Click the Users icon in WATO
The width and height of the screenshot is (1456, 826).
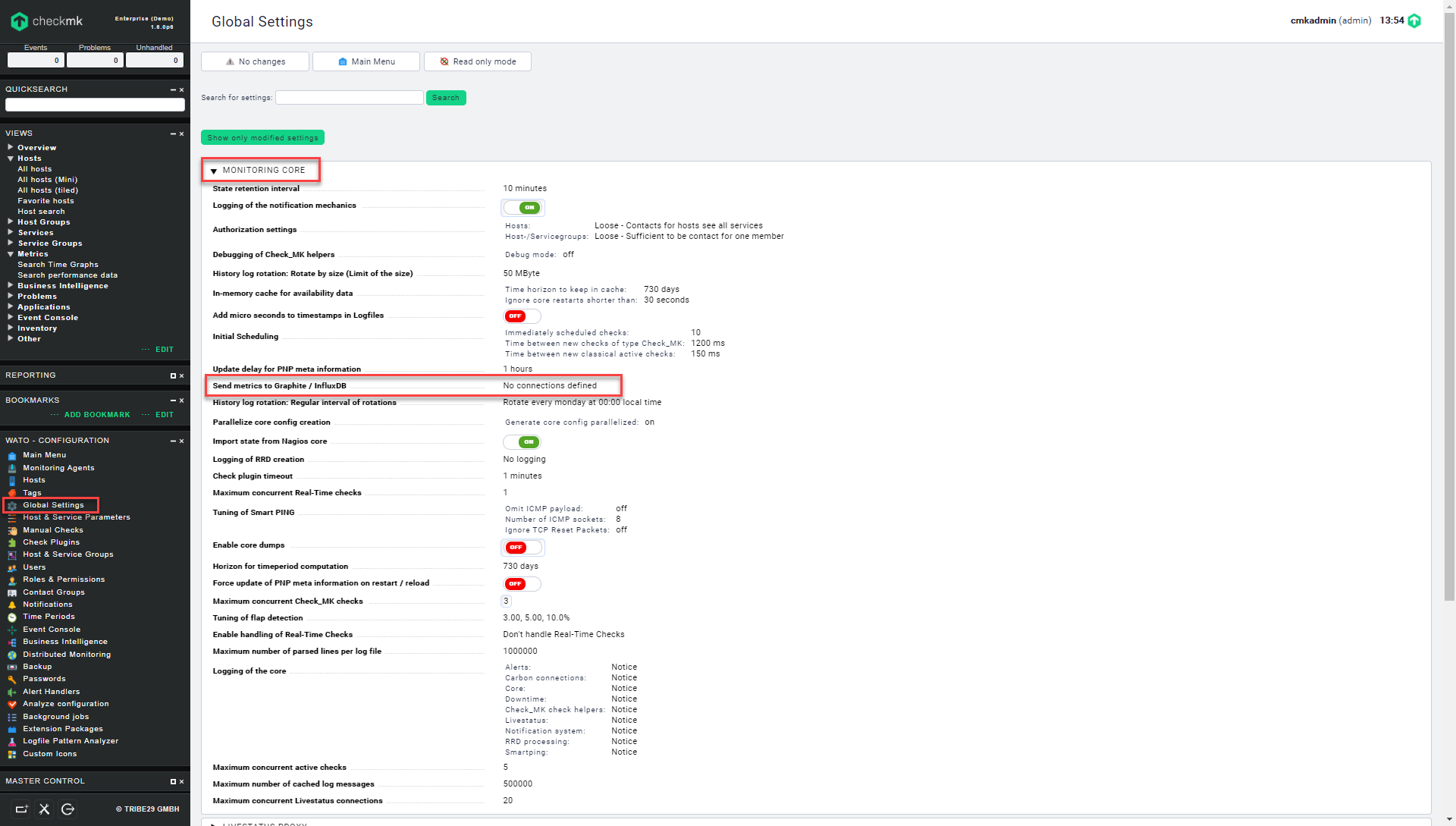(x=12, y=567)
